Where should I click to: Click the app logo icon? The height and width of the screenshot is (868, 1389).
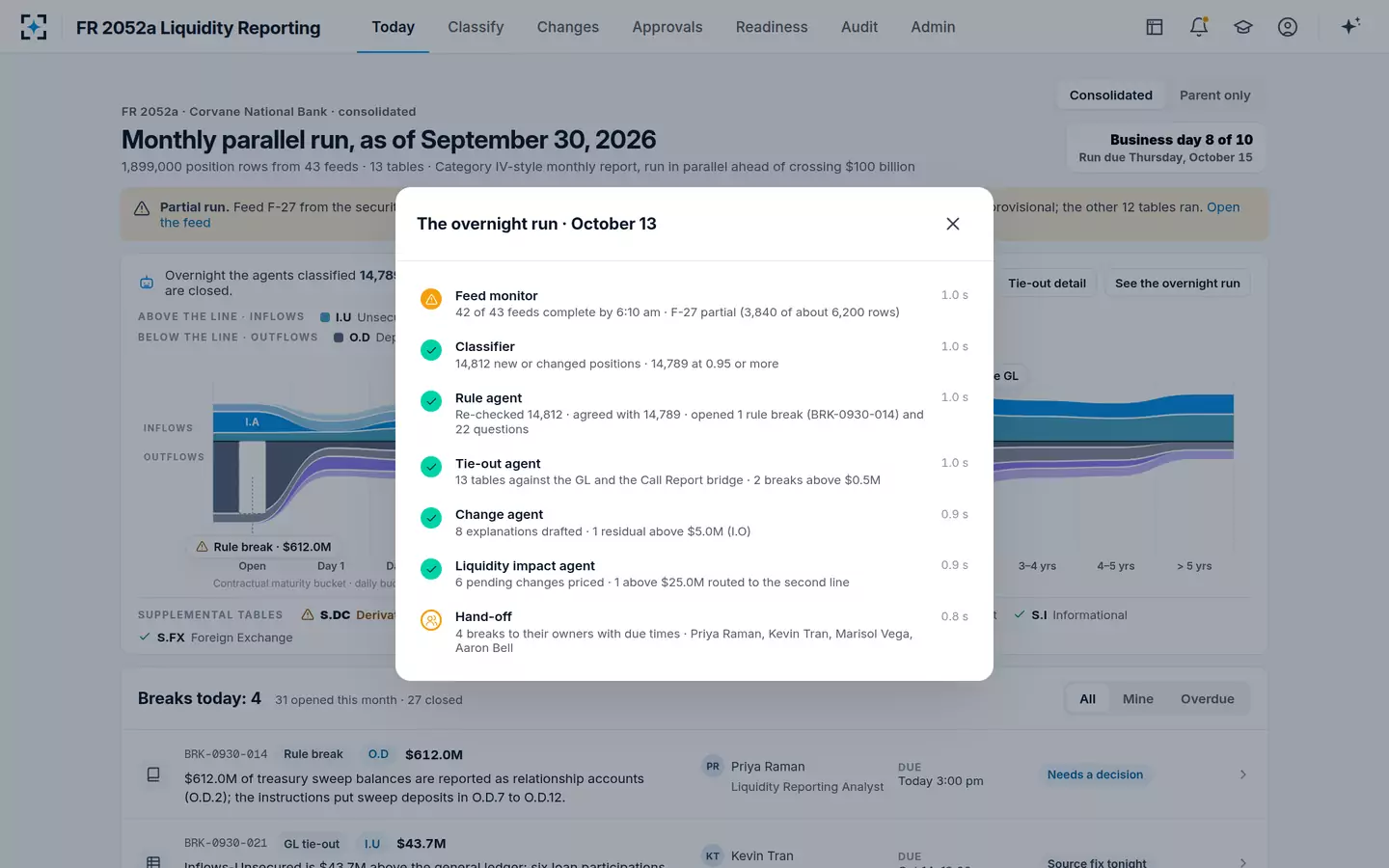pyautogui.click(x=34, y=27)
